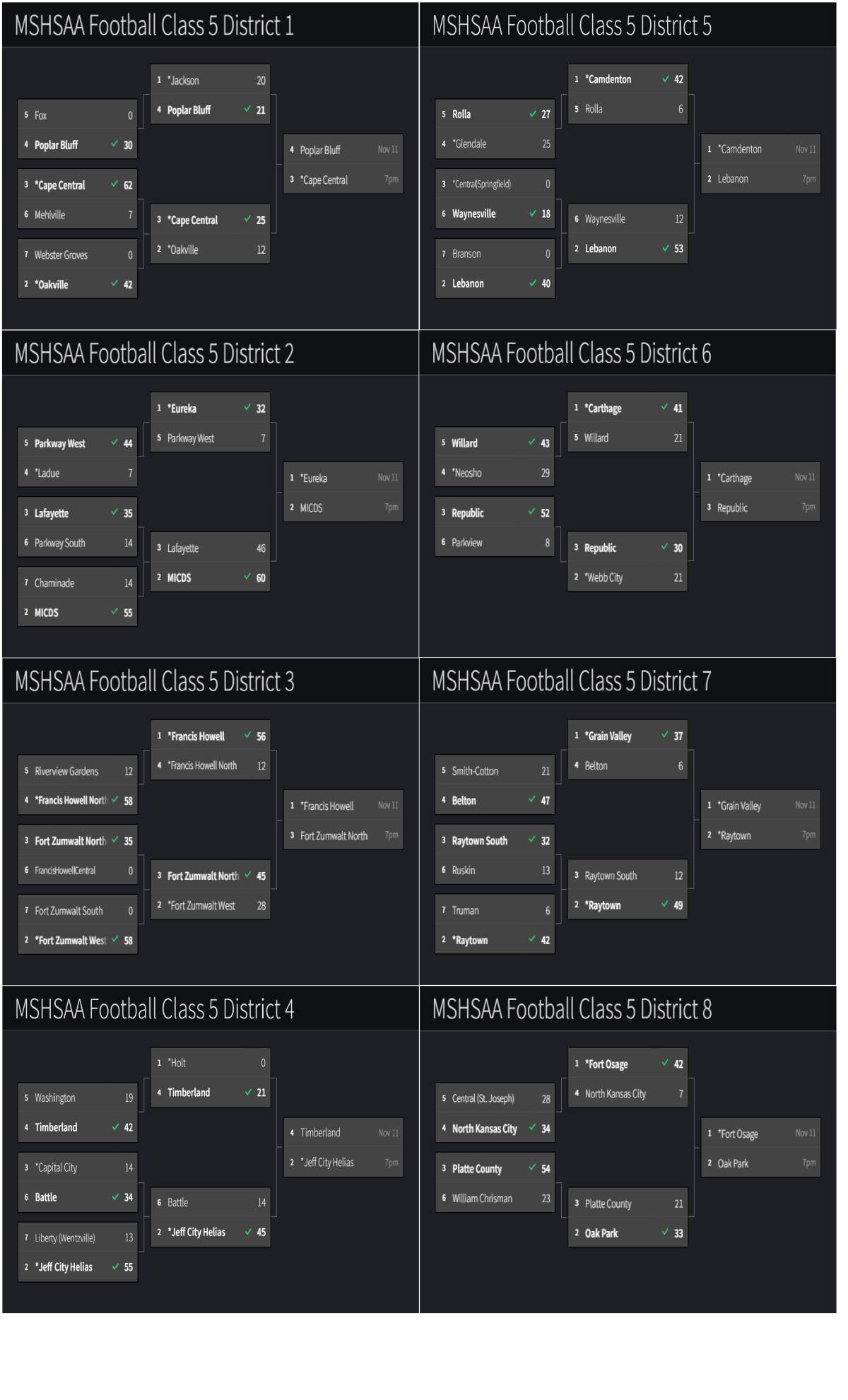848x1400 pixels.
Task: Open the Eureka vs MICDS Nov 11 matchup
Action: [x=343, y=493]
